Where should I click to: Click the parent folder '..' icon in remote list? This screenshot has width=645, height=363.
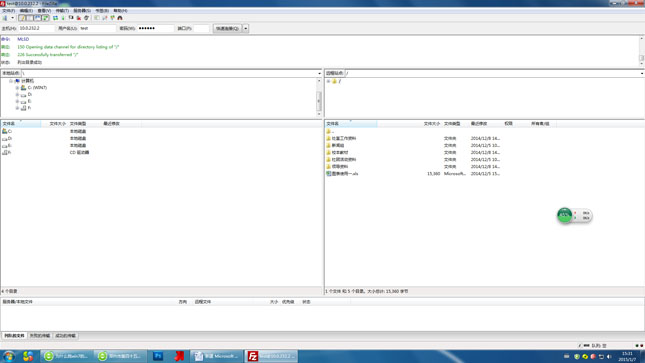(x=329, y=131)
